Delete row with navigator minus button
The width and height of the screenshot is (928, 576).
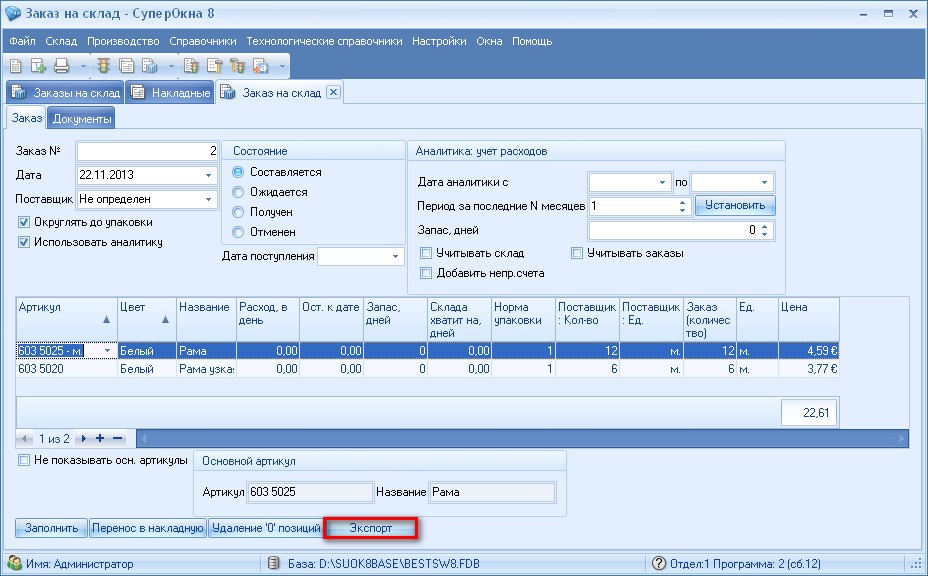tap(118, 438)
